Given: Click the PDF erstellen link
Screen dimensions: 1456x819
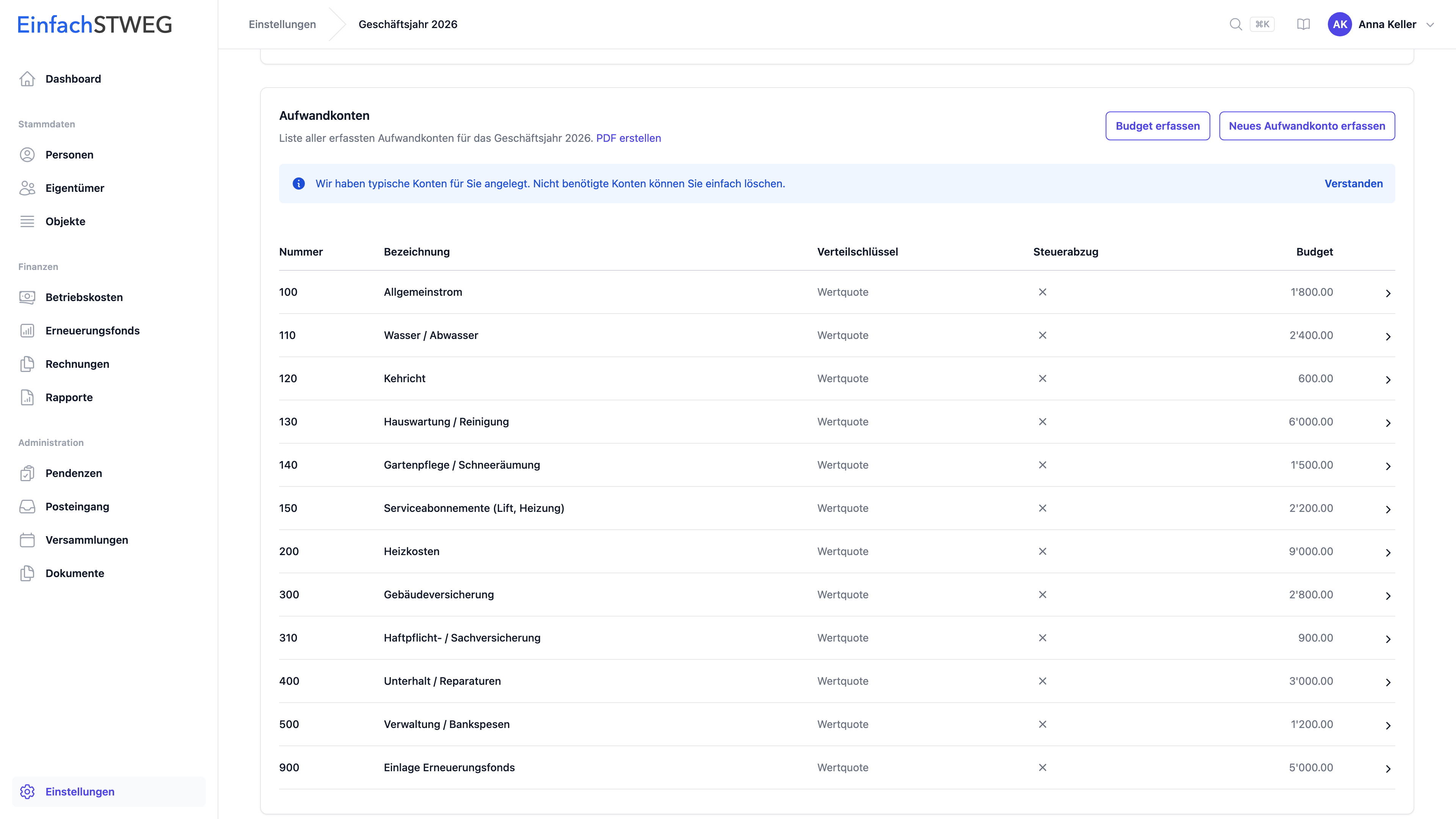Looking at the screenshot, I should pyautogui.click(x=629, y=138).
